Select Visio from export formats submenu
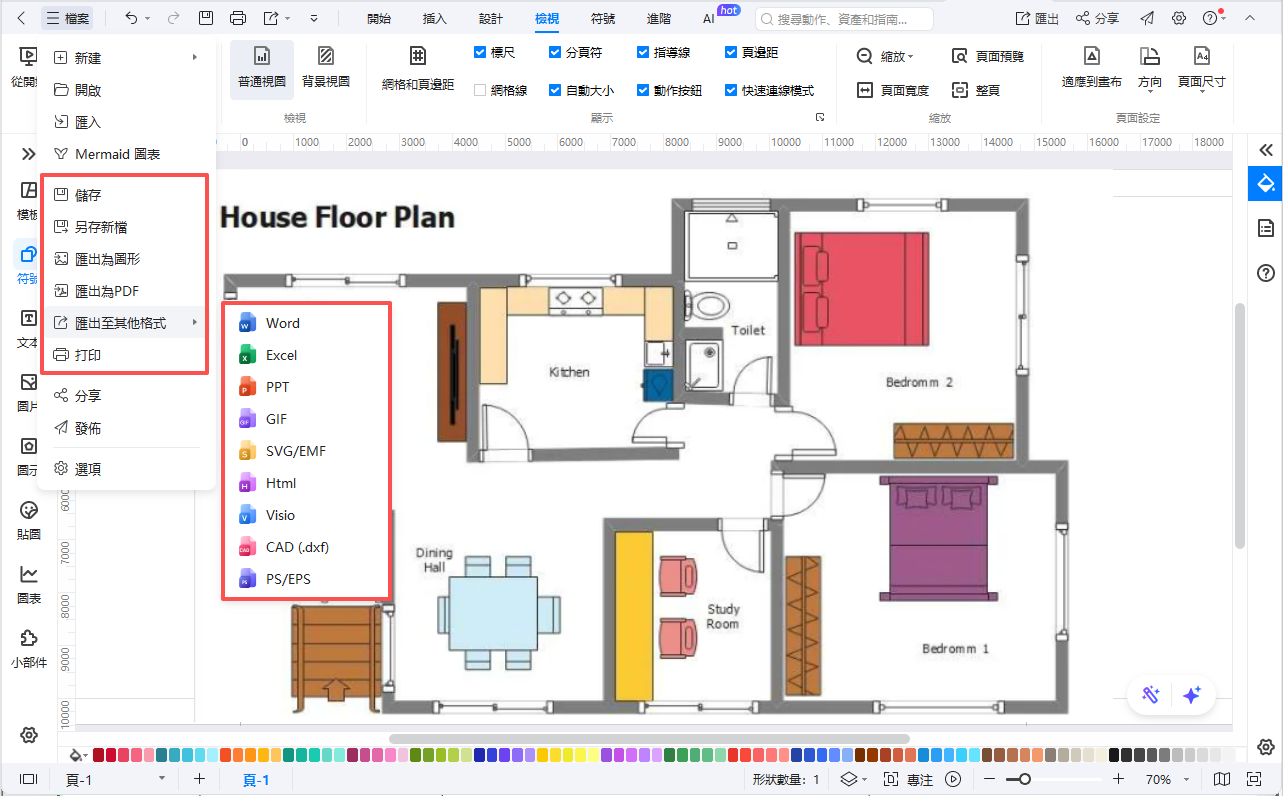This screenshot has height=796, width=1283. 280,515
